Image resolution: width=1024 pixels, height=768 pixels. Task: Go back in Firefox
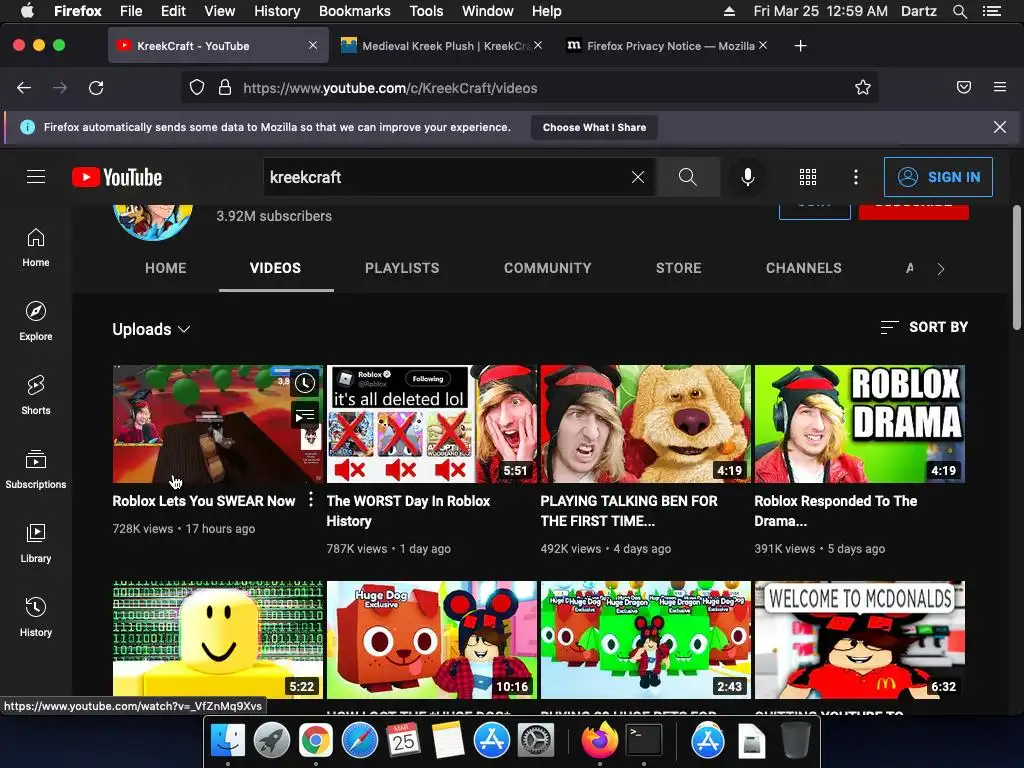pos(24,88)
